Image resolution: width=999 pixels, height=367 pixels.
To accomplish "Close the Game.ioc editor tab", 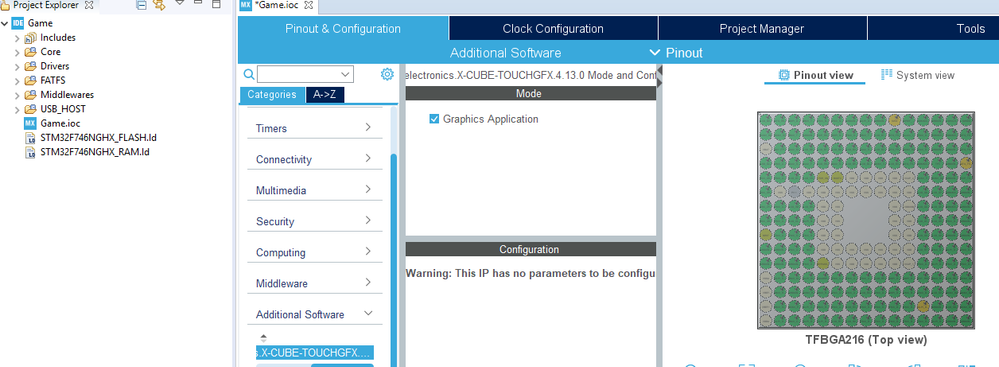I will pos(309,5).
